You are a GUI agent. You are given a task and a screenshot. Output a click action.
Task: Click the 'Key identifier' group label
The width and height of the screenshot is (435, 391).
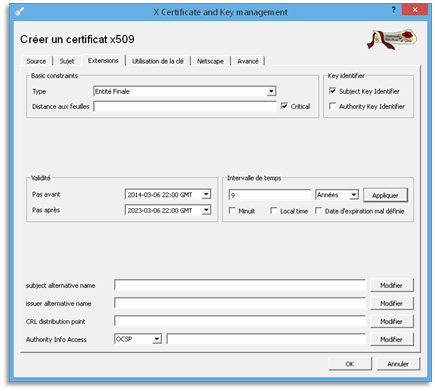pos(346,76)
